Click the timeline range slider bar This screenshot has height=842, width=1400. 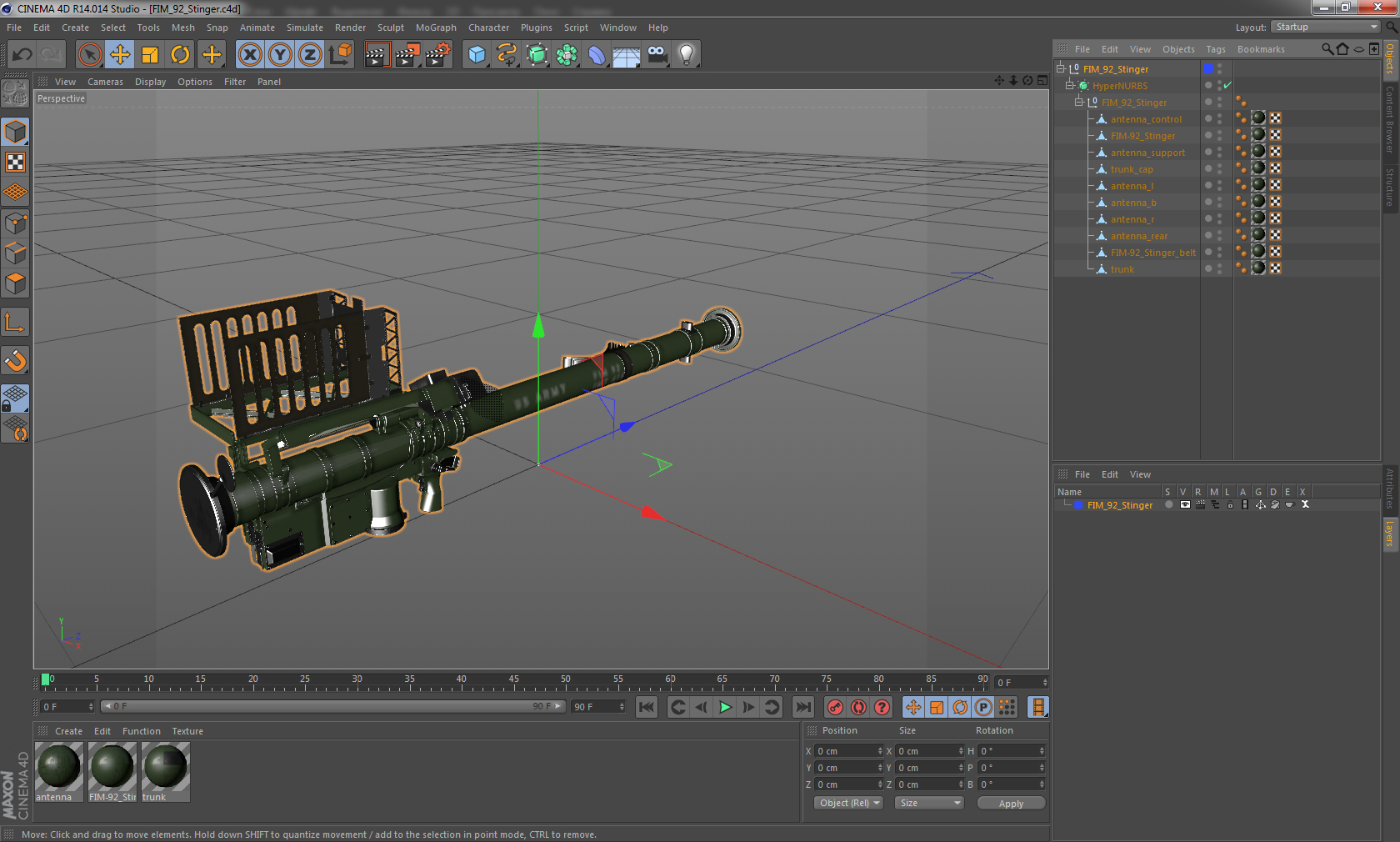click(332, 706)
